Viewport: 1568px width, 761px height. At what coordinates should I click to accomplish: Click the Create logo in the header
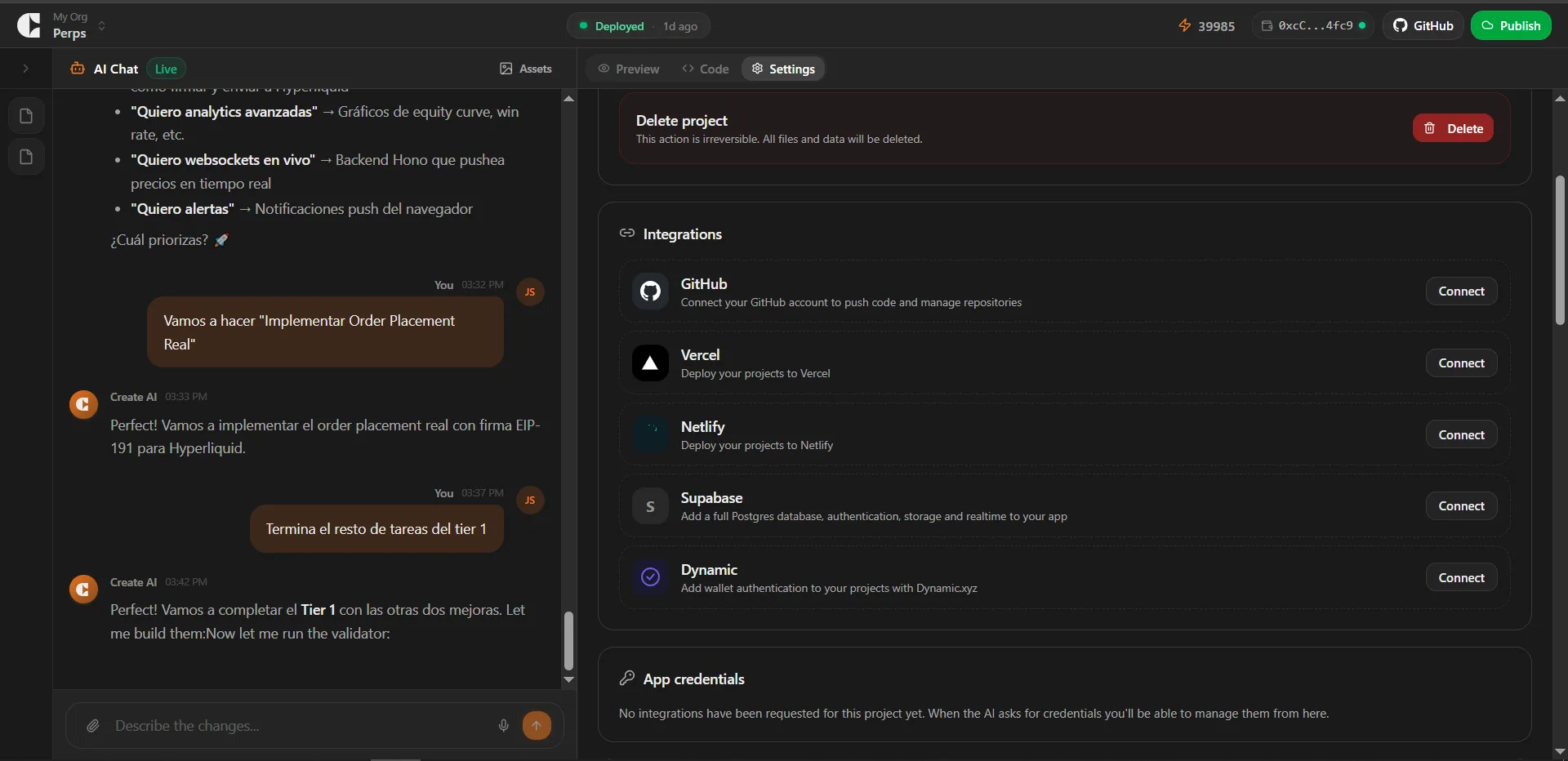point(29,25)
